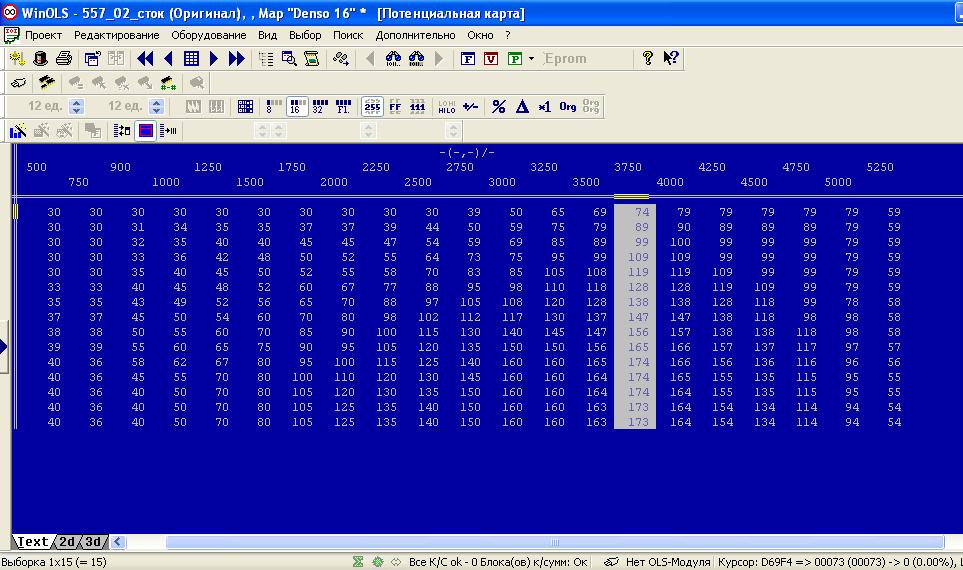Open the Редактирование menu

point(116,35)
